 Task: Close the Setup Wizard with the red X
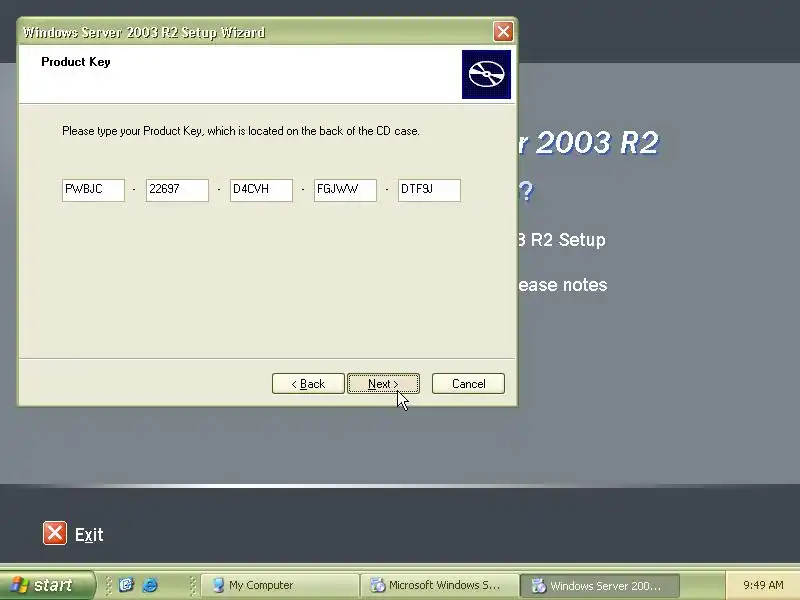503,32
